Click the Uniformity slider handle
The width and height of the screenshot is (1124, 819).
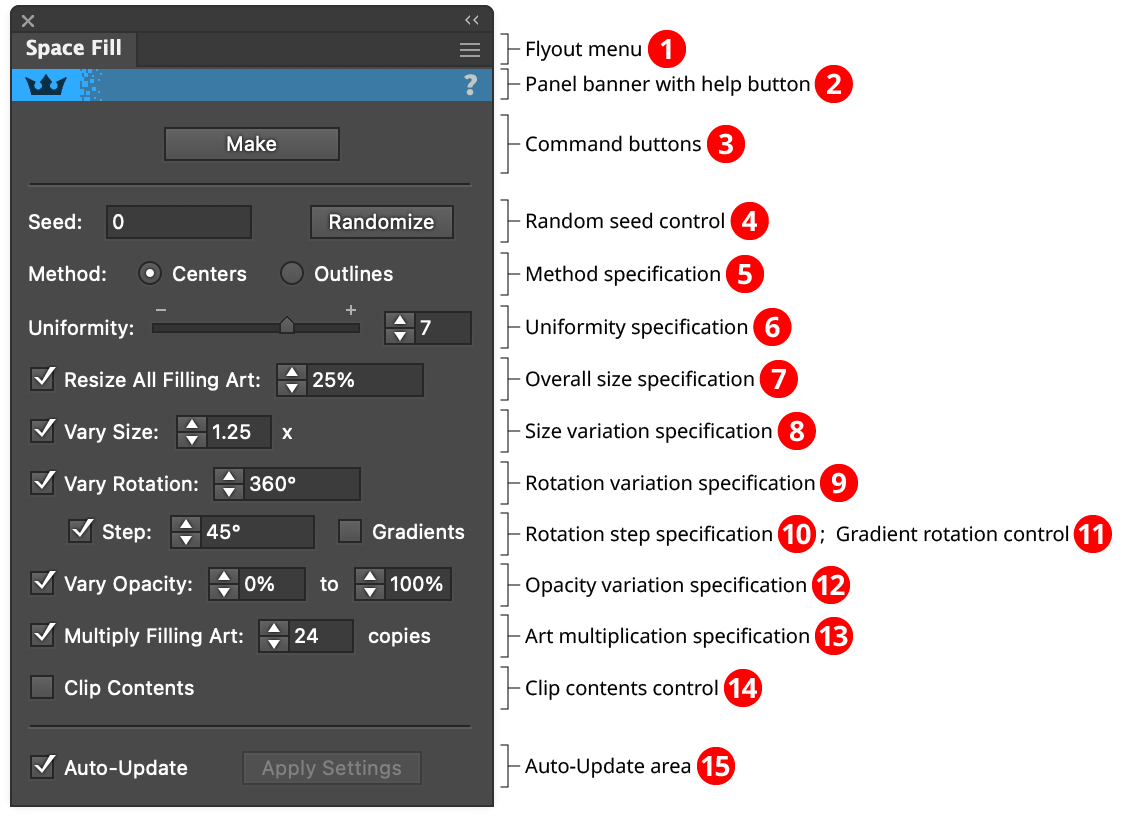tap(286, 326)
